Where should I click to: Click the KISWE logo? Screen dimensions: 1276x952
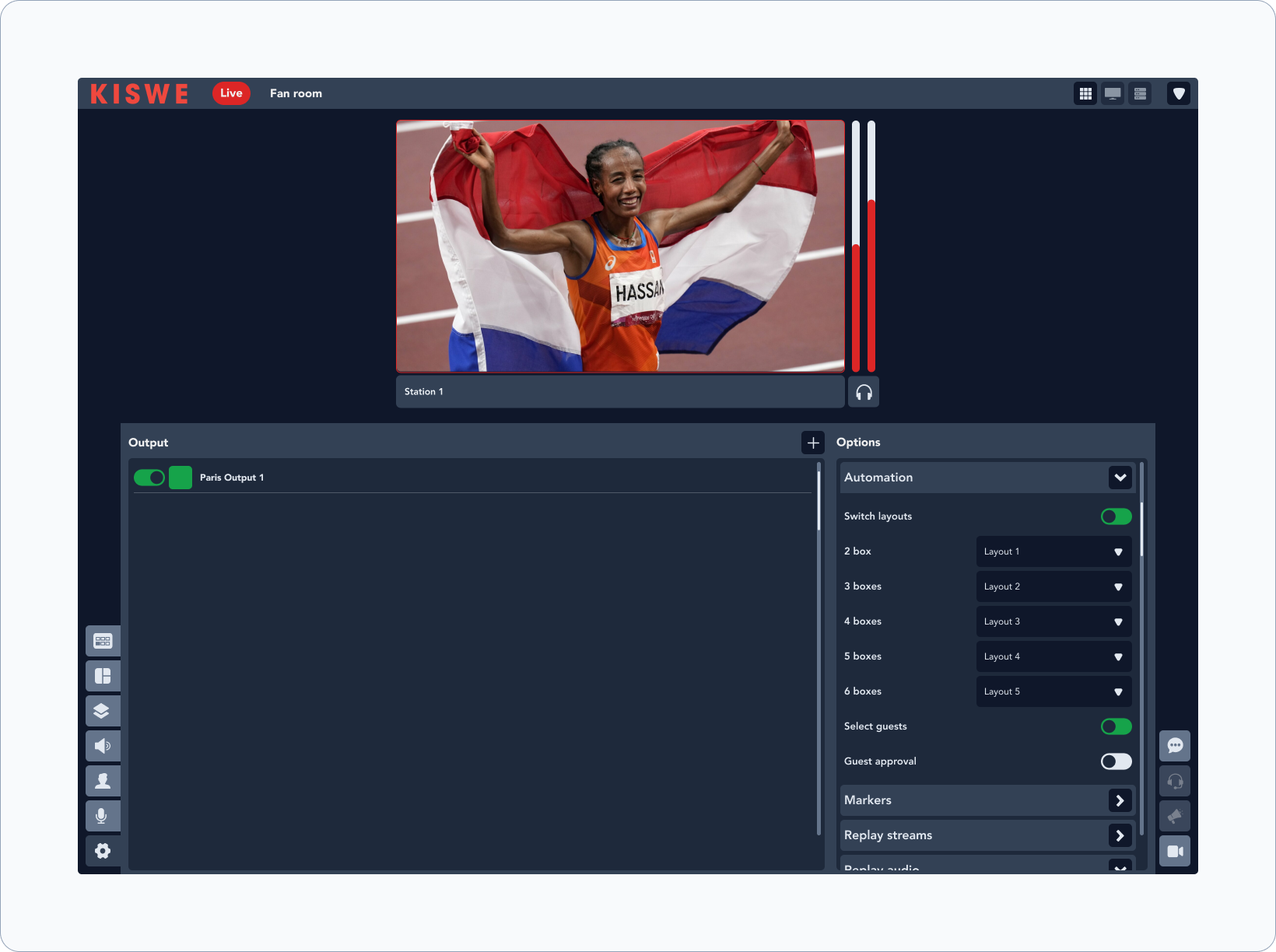[x=139, y=94]
